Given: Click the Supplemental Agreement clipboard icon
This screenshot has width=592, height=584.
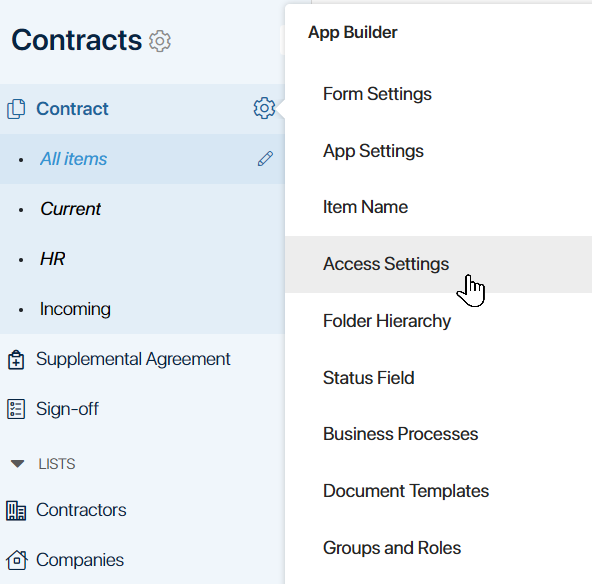Looking at the screenshot, I should click(16, 359).
